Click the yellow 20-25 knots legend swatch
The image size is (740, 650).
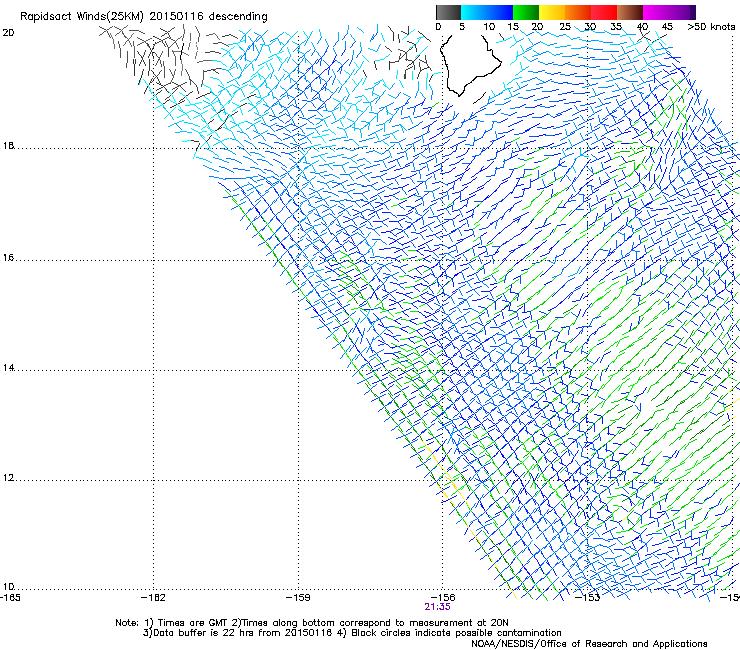[552, 12]
